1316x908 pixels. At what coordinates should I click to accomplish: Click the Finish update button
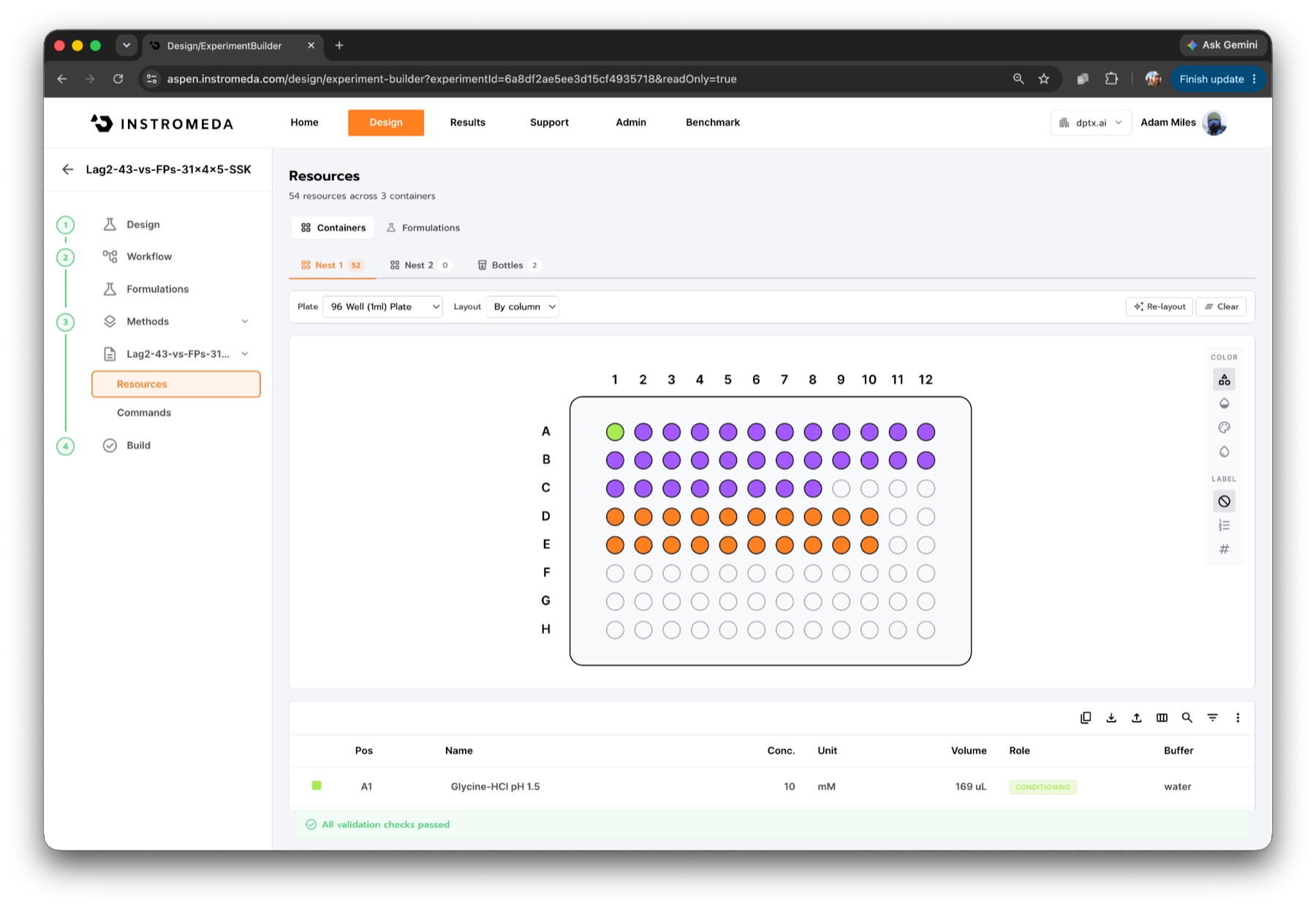[1217, 79]
